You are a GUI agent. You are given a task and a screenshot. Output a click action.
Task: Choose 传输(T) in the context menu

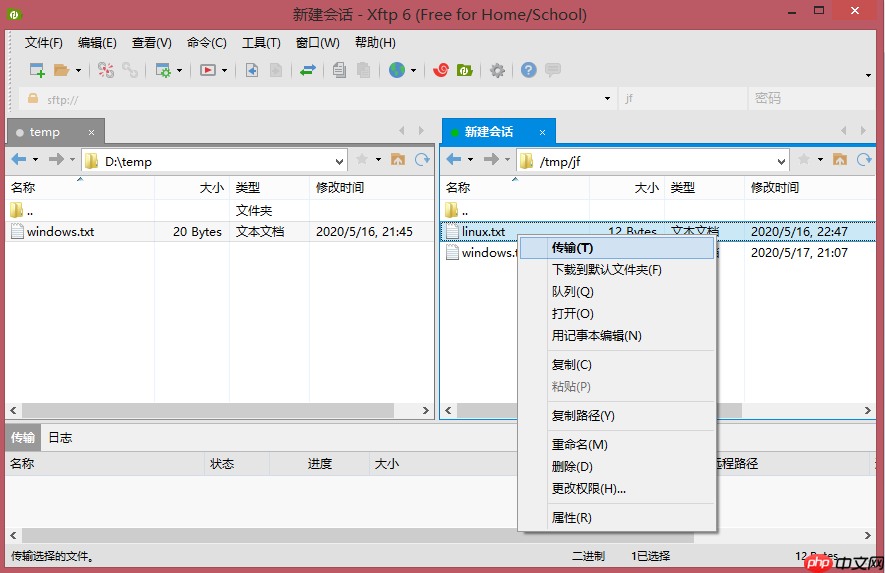click(x=617, y=248)
